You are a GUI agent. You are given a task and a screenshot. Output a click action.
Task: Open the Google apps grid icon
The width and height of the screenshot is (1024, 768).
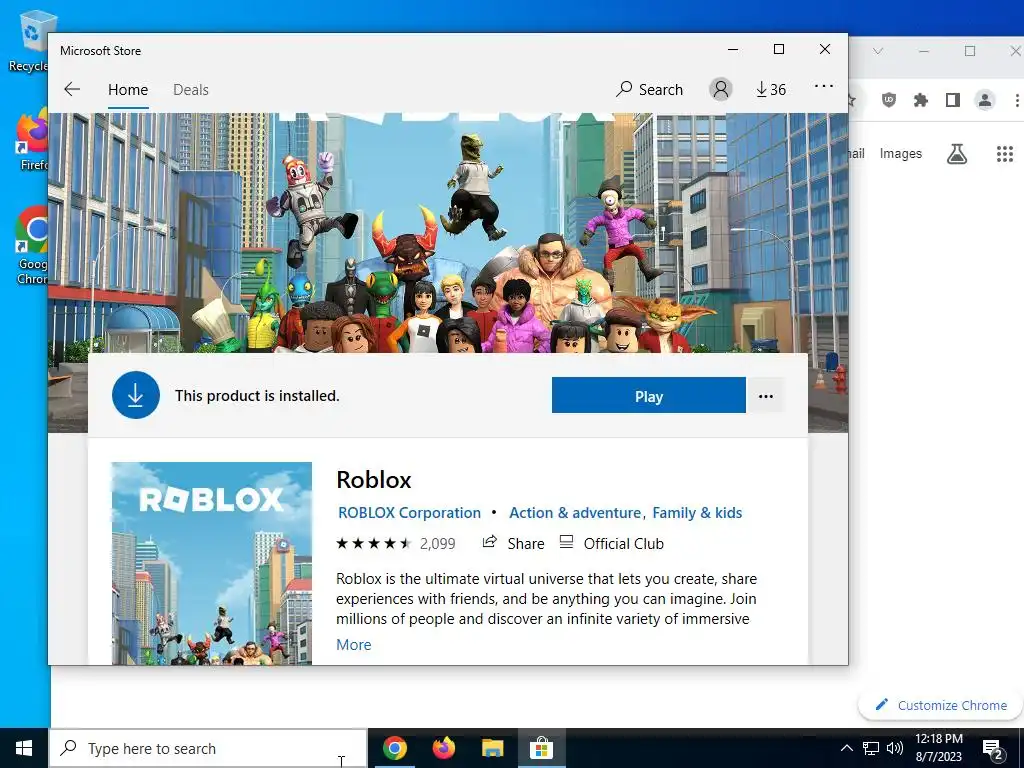pyautogui.click(x=1004, y=154)
